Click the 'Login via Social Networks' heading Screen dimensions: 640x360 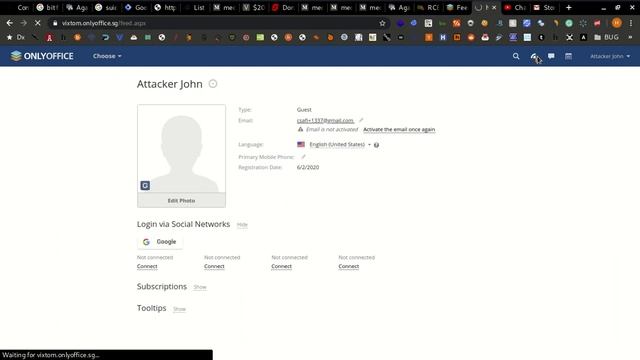[183, 224]
